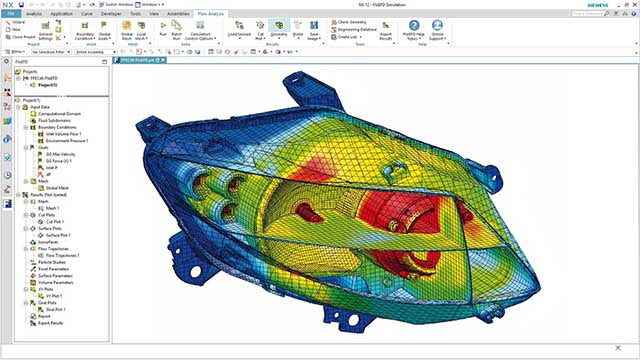This screenshot has width=640, height=360.
Task: Switch to the Assemblies ribbon tab
Action: coord(178,14)
